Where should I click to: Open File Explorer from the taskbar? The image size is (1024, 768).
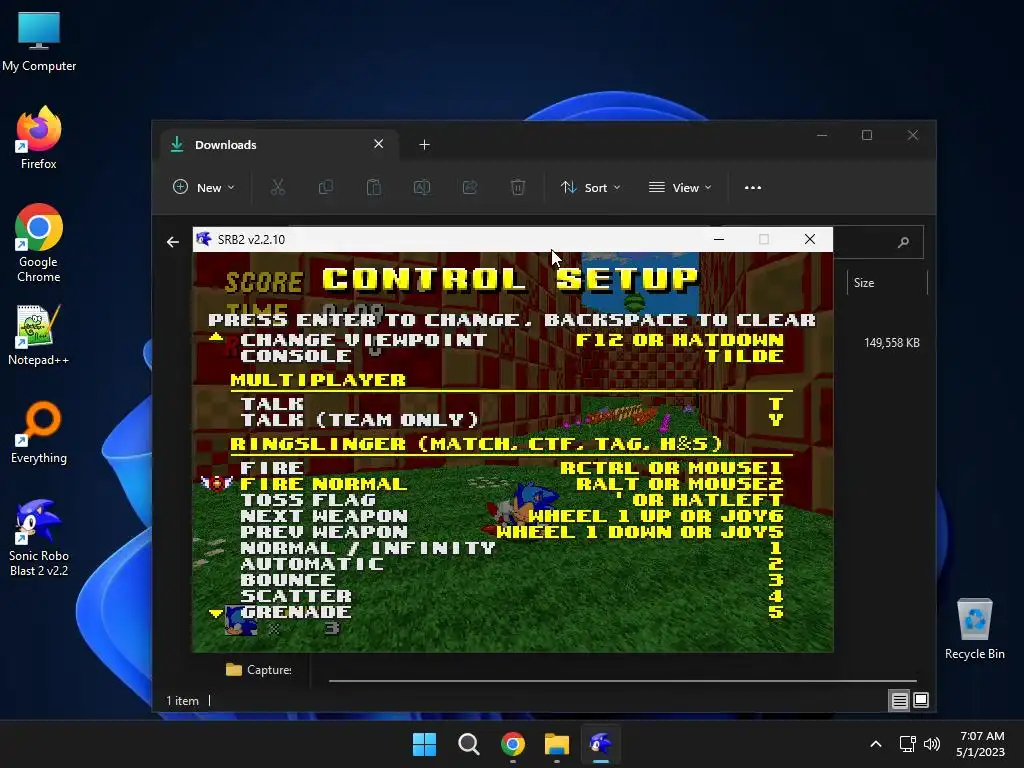coord(557,744)
